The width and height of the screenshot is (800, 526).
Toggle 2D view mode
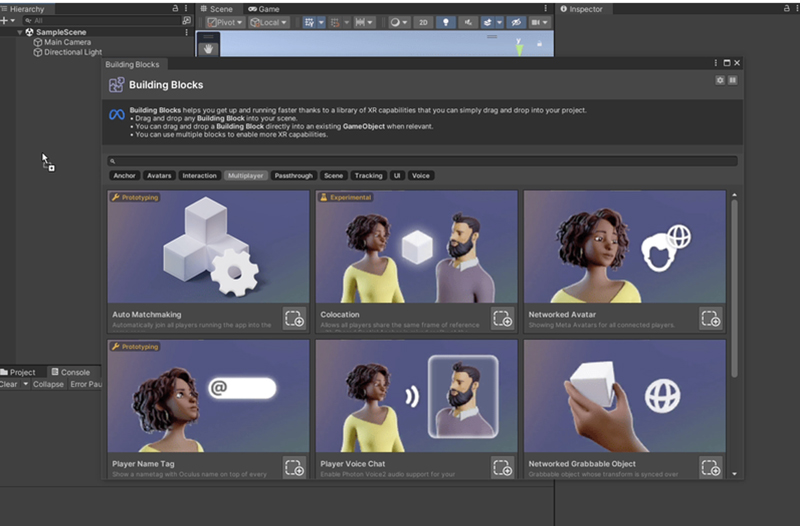point(423,22)
